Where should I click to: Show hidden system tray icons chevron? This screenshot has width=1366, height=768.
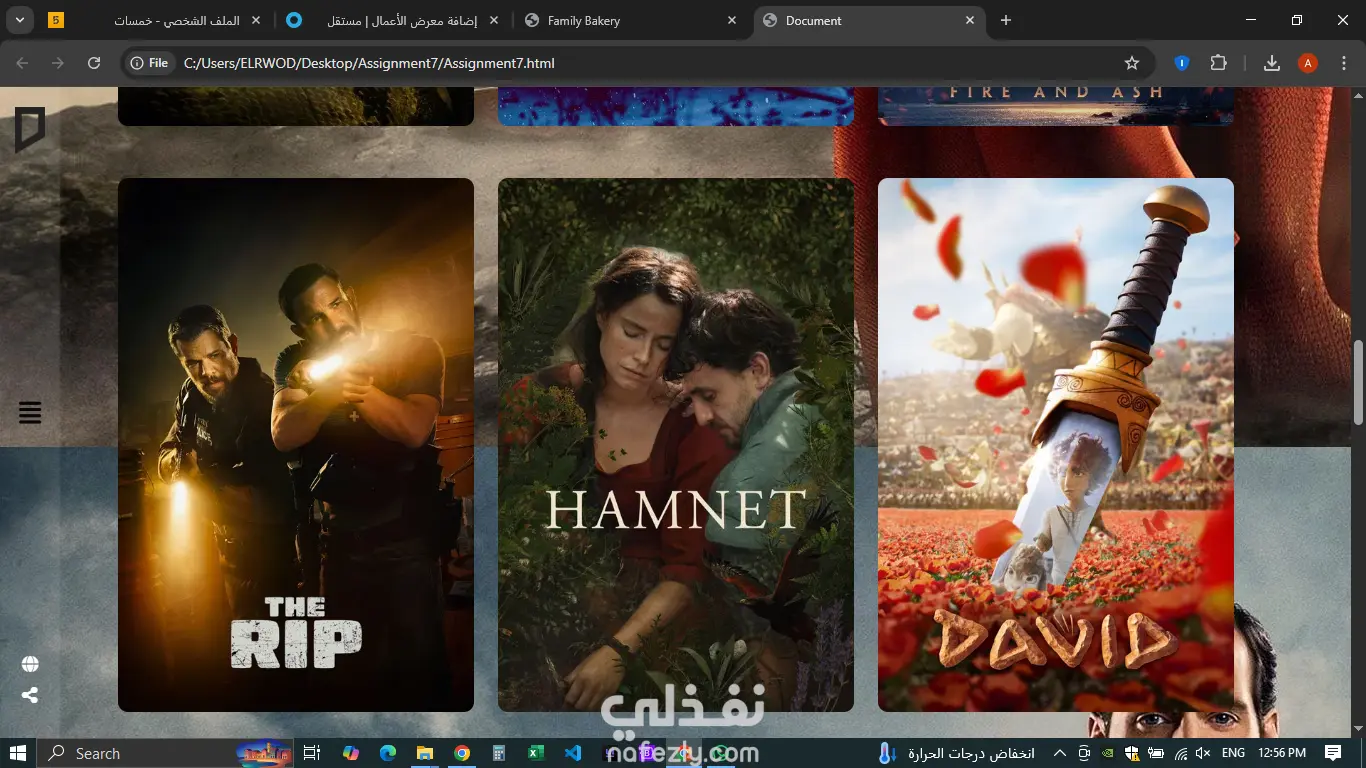pyautogui.click(x=1060, y=753)
